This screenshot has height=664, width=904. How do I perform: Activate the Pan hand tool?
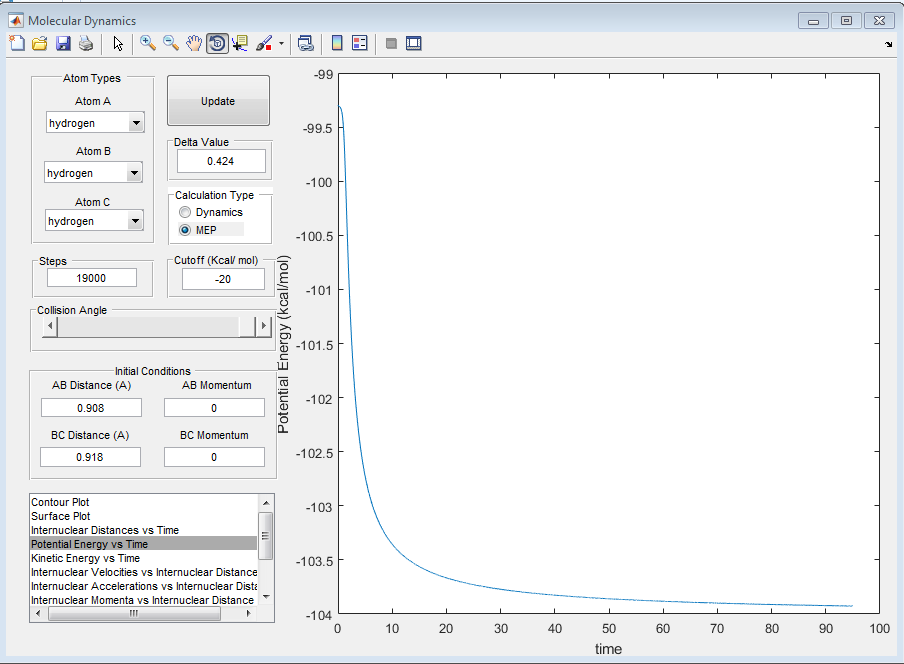coord(194,43)
